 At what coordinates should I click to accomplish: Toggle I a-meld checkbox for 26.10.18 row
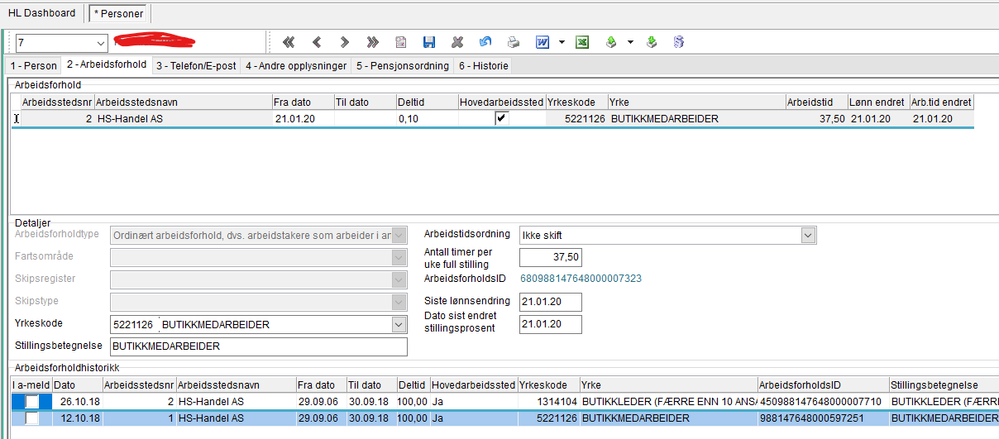click(32, 402)
